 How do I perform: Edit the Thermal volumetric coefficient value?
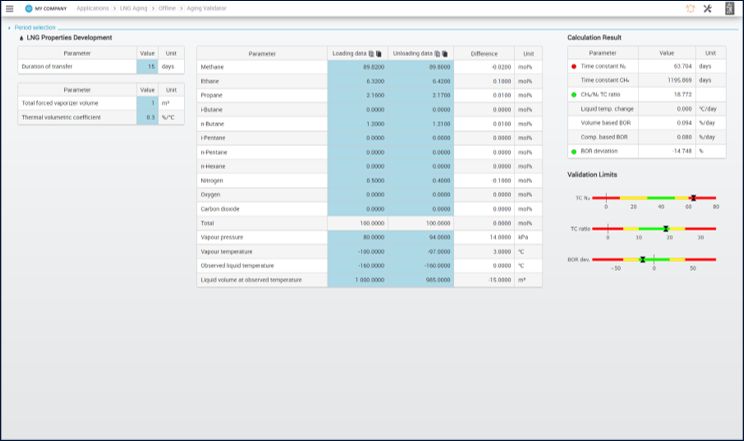(147, 117)
